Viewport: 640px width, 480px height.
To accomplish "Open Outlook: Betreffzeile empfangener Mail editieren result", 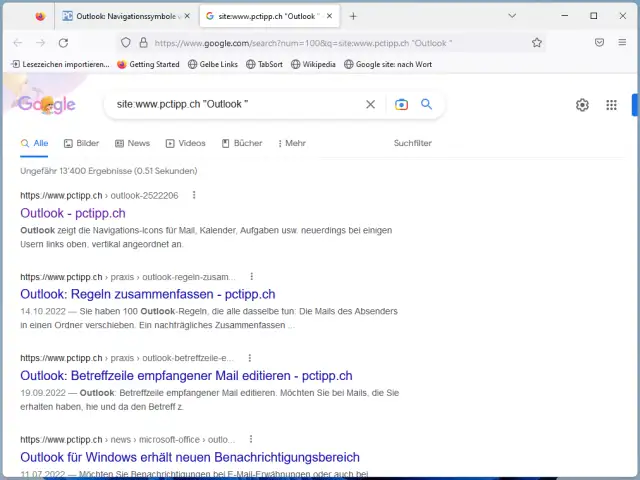I will [x=186, y=376].
